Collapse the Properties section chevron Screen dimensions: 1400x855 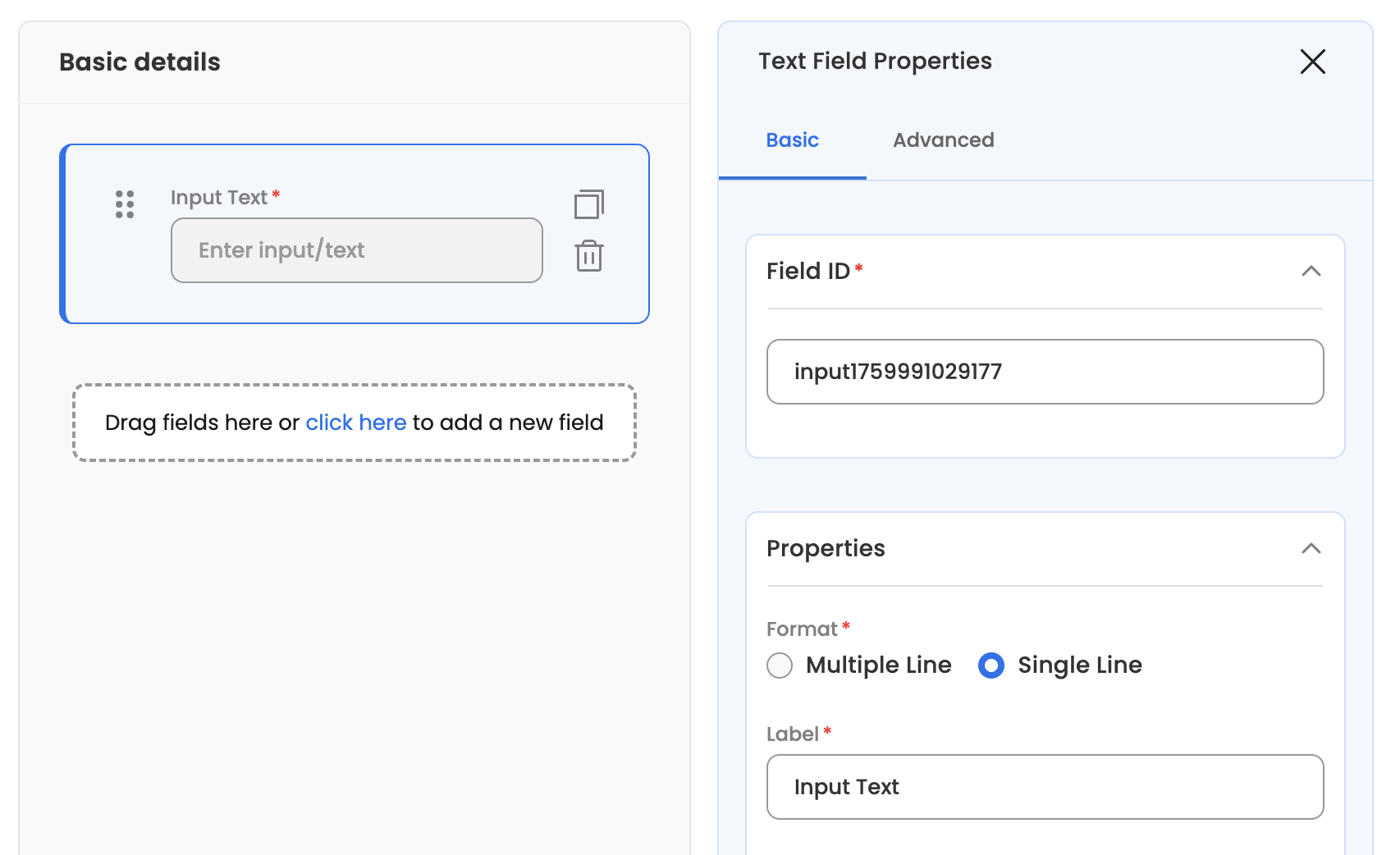pos(1311,548)
